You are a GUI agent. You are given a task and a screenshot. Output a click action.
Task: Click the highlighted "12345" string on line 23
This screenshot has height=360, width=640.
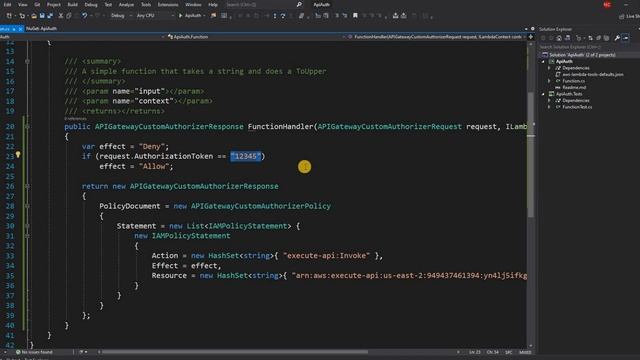tap(245, 156)
